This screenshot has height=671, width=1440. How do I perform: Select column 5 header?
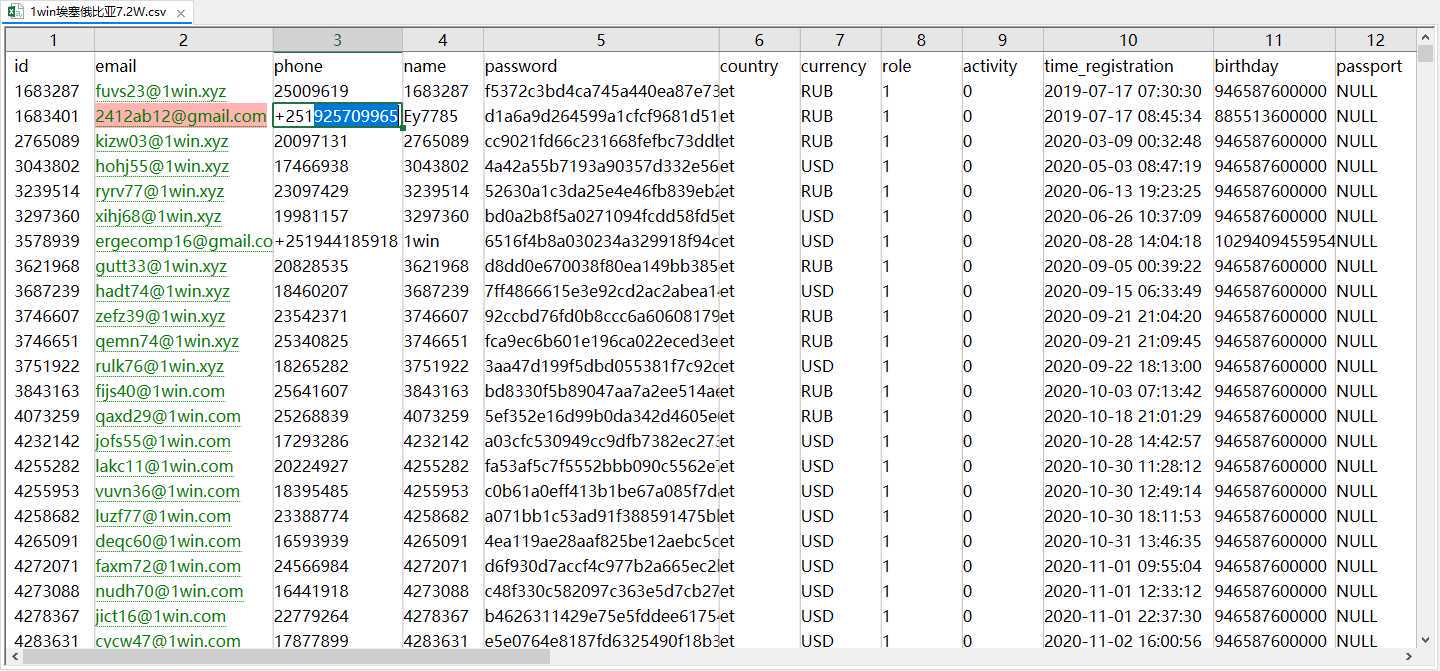(601, 40)
